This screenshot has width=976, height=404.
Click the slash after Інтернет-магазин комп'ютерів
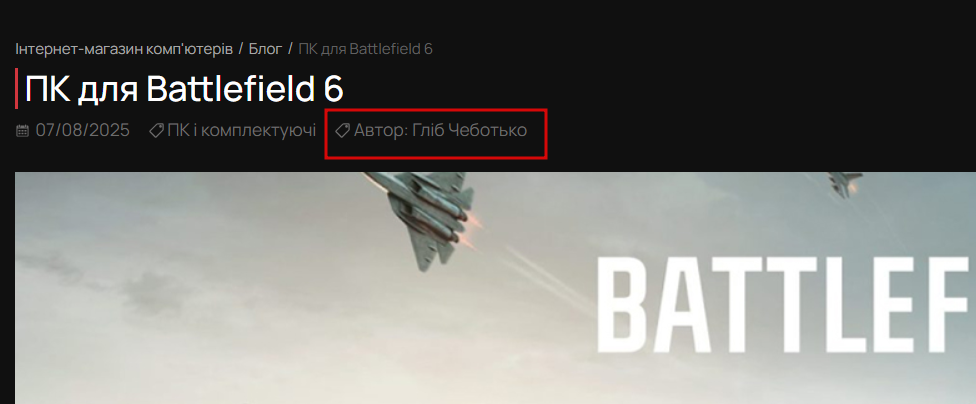(x=241, y=49)
